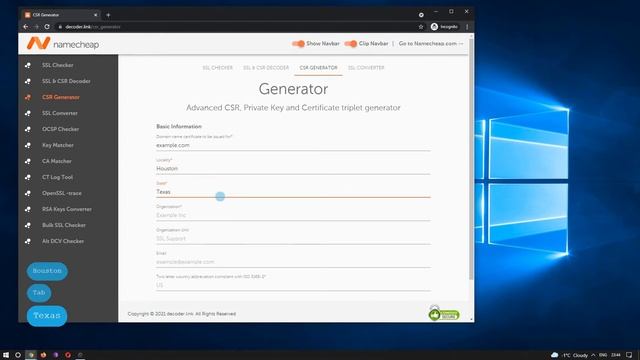640x360 pixels.
Task: Select CSR Generator in the sidebar
Action: pos(61,97)
